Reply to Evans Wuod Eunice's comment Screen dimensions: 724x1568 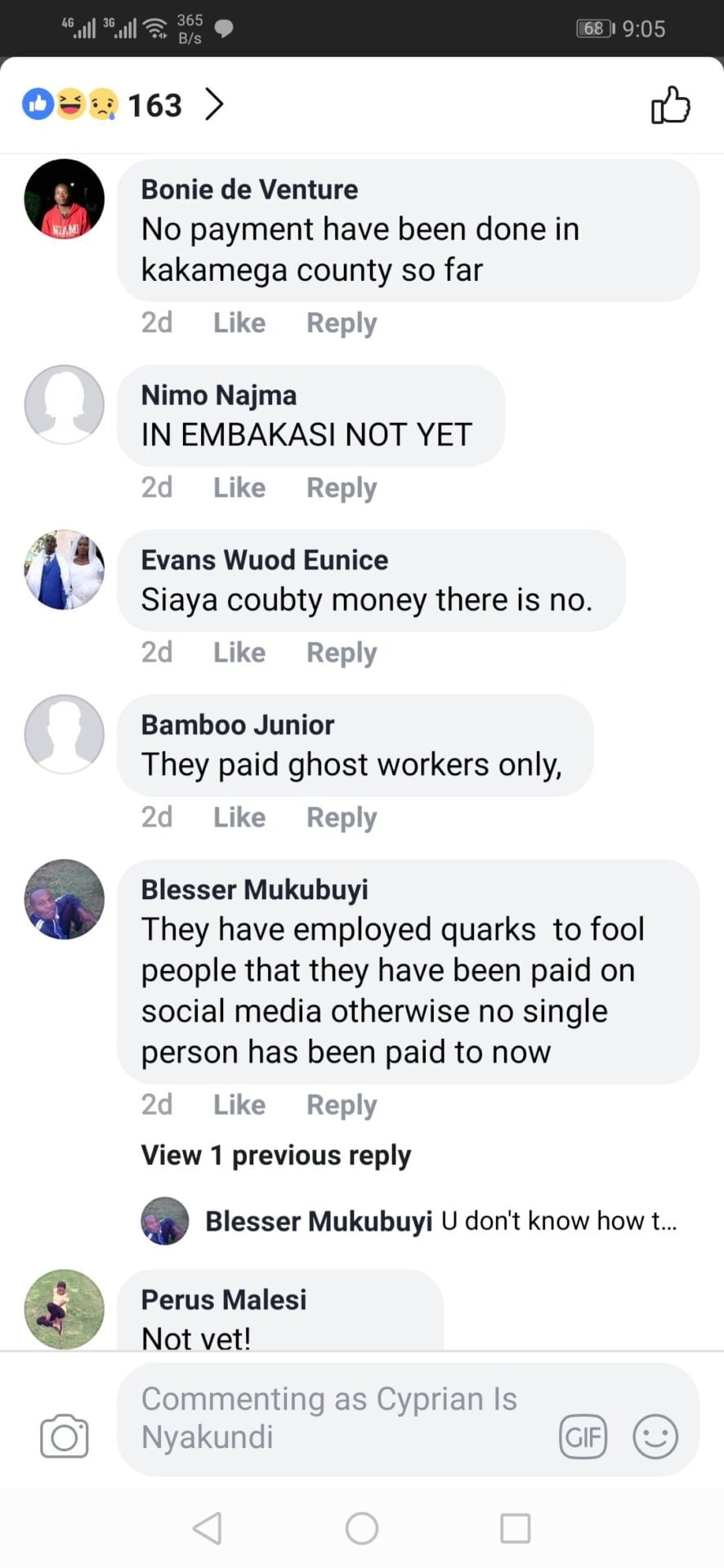click(342, 653)
